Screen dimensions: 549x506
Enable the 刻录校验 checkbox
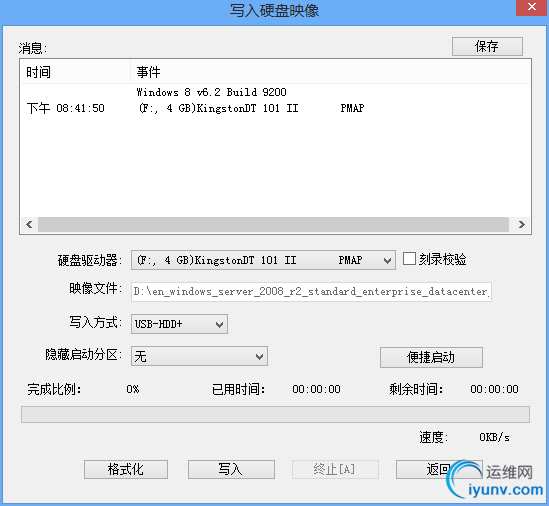coord(409,259)
